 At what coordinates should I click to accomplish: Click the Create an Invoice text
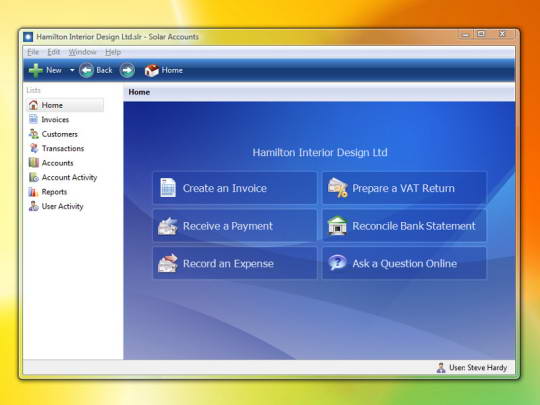pos(225,188)
